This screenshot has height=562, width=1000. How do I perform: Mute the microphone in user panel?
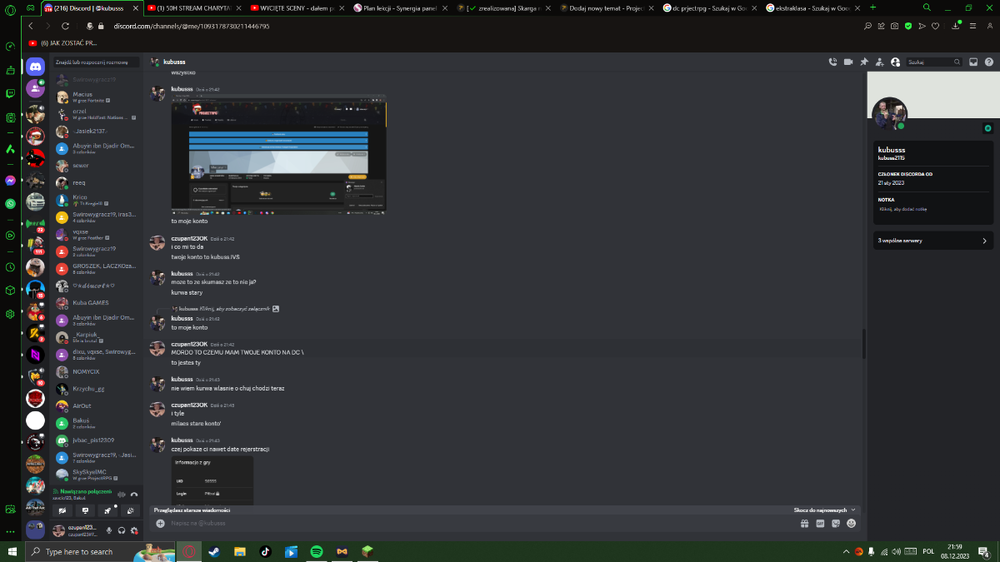[109, 530]
